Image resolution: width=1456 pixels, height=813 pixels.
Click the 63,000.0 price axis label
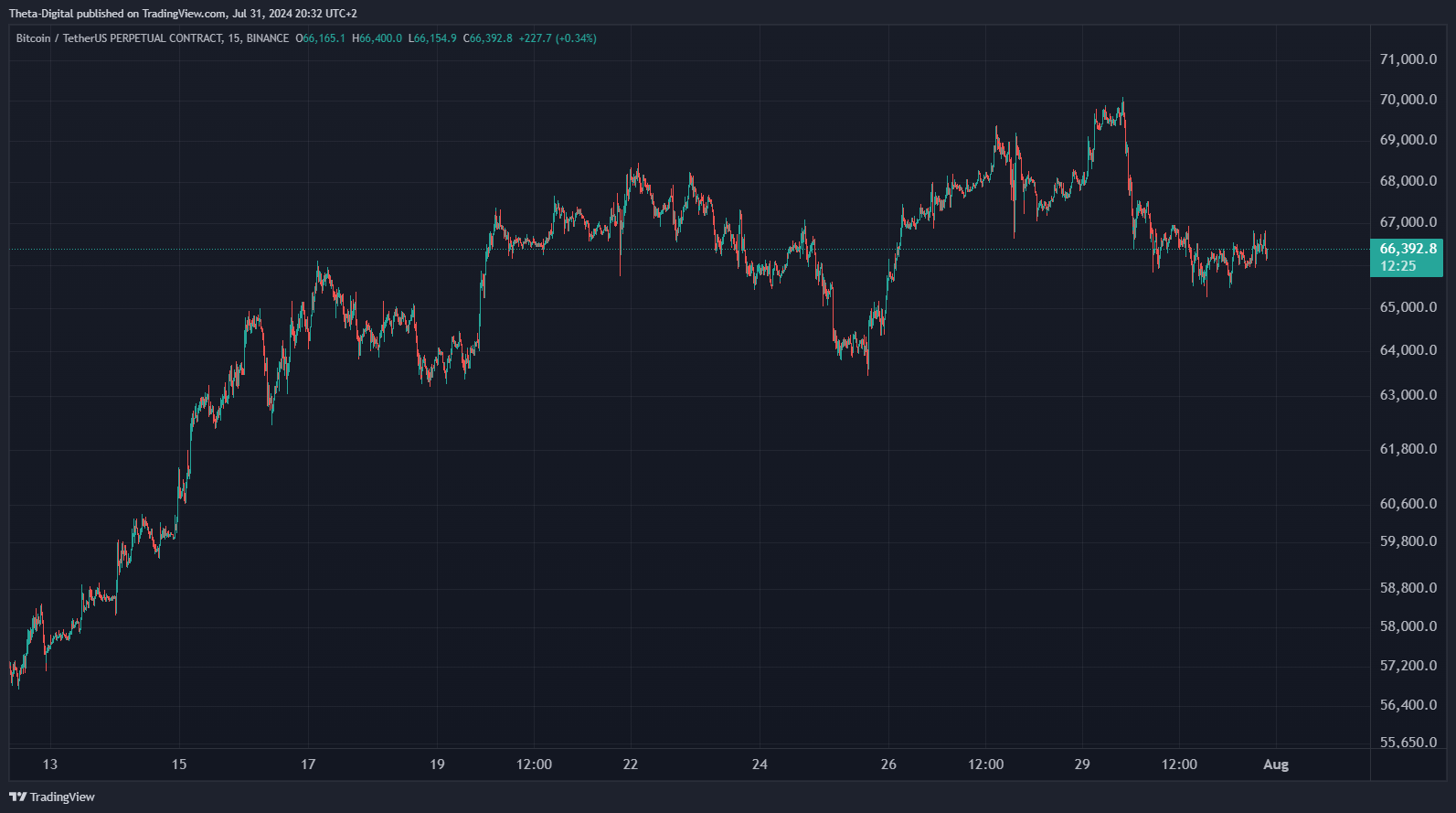tap(1408, 395)
